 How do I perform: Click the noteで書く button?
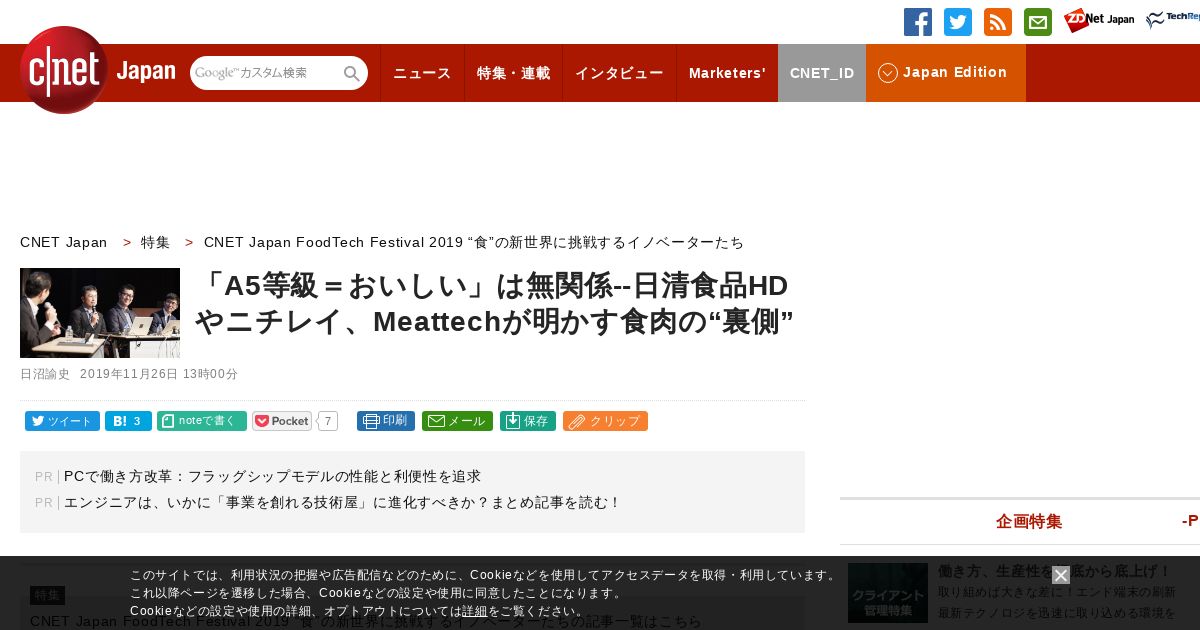coord(202,421)
